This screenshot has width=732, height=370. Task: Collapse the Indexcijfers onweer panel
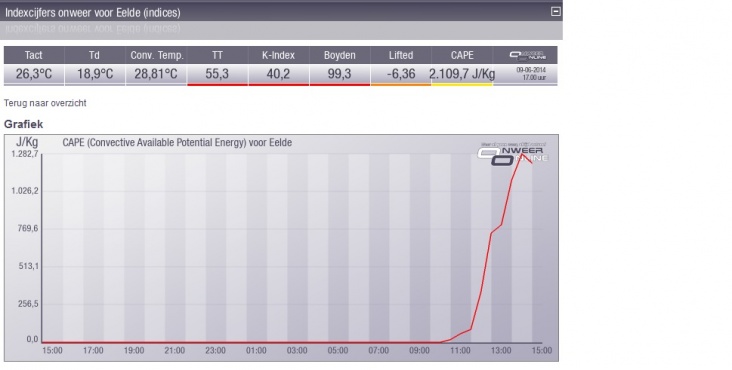556,12
